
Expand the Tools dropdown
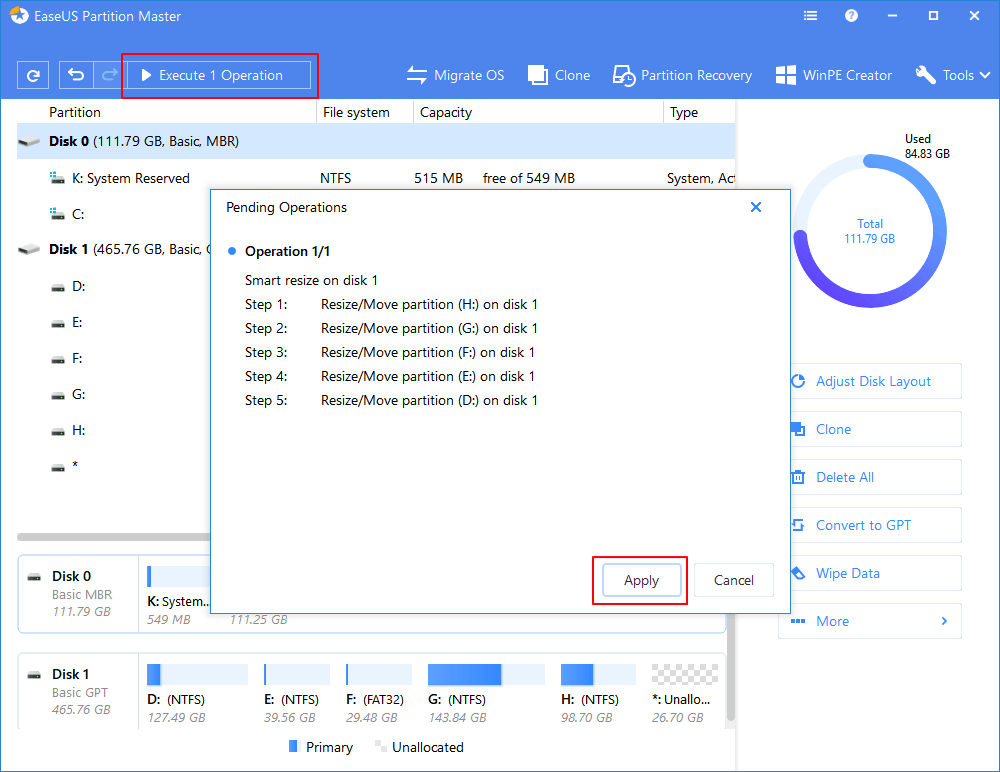pos(953,75)
